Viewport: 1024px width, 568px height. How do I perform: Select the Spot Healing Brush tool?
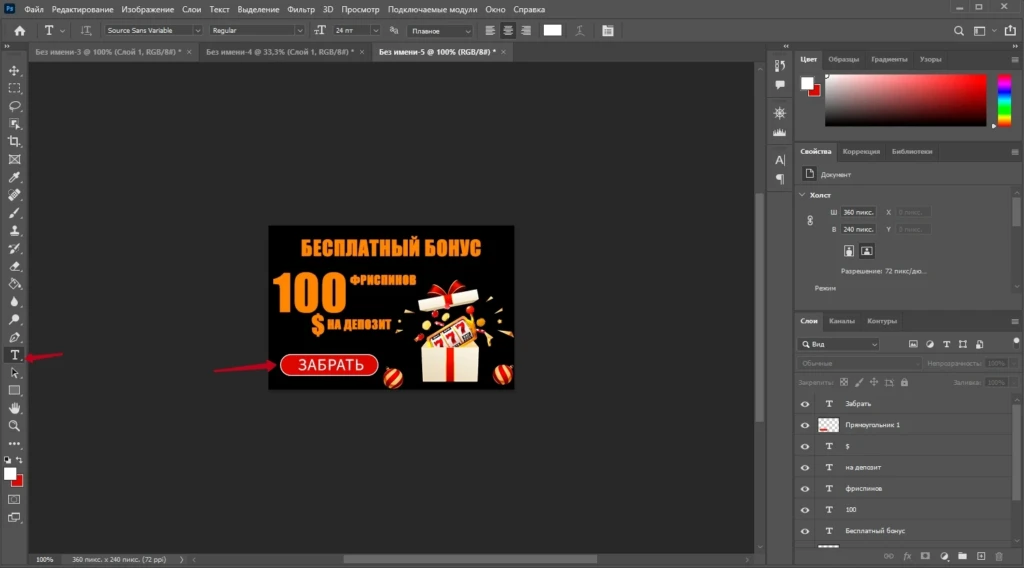(14, 195)
